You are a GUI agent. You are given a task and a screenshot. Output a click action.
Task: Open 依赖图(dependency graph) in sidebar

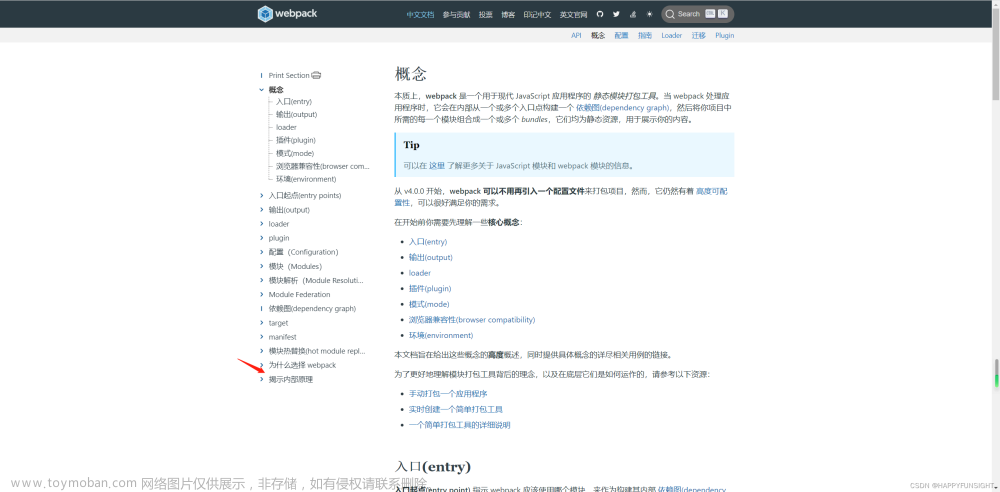pos(312,308)
